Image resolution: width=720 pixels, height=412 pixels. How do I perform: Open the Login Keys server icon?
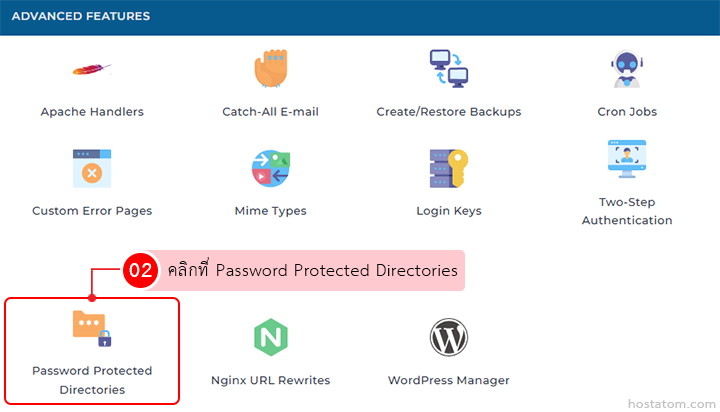point(449,169)
